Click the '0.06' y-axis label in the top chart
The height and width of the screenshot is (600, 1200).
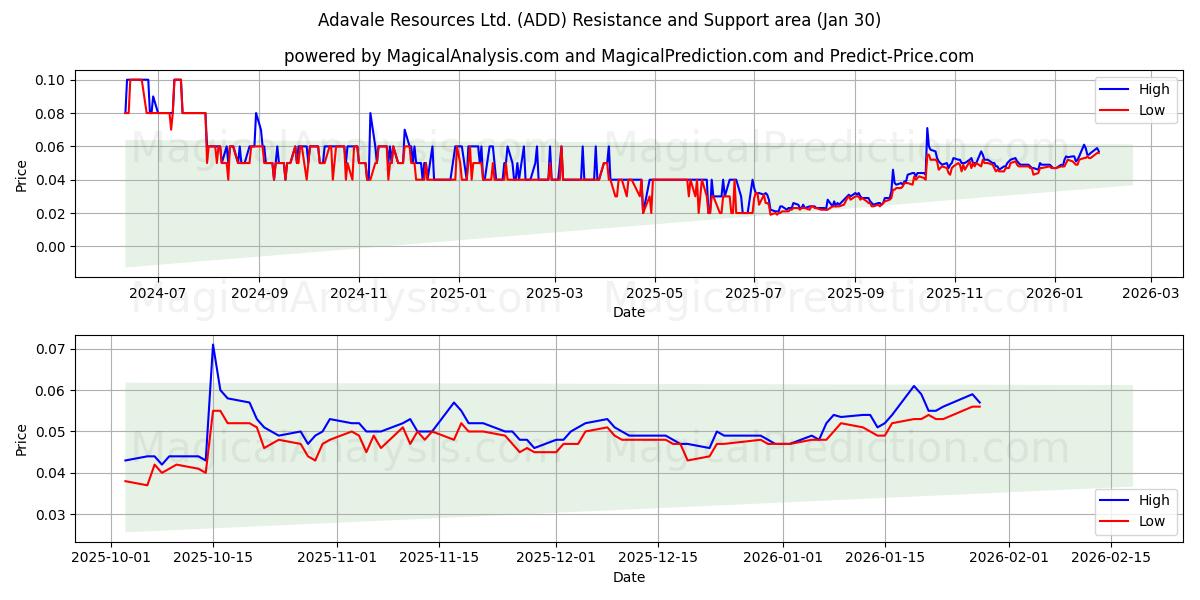point(51,147)
